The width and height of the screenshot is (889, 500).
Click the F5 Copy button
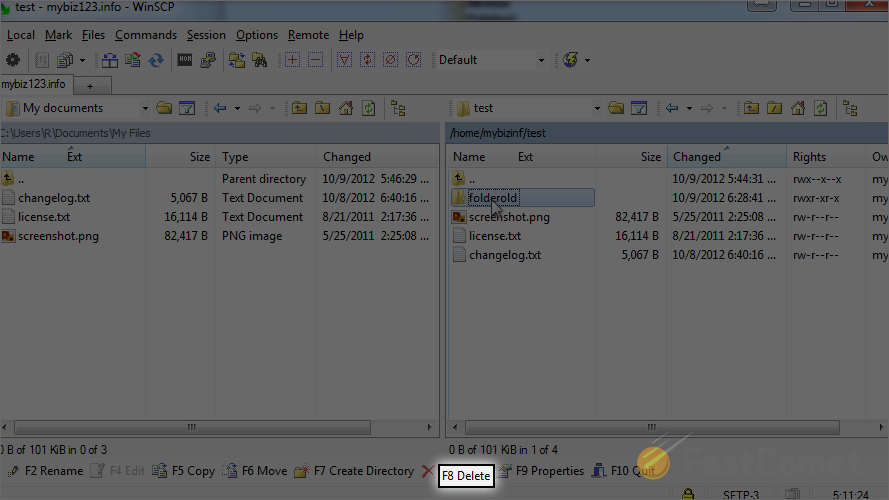point(184,471)
